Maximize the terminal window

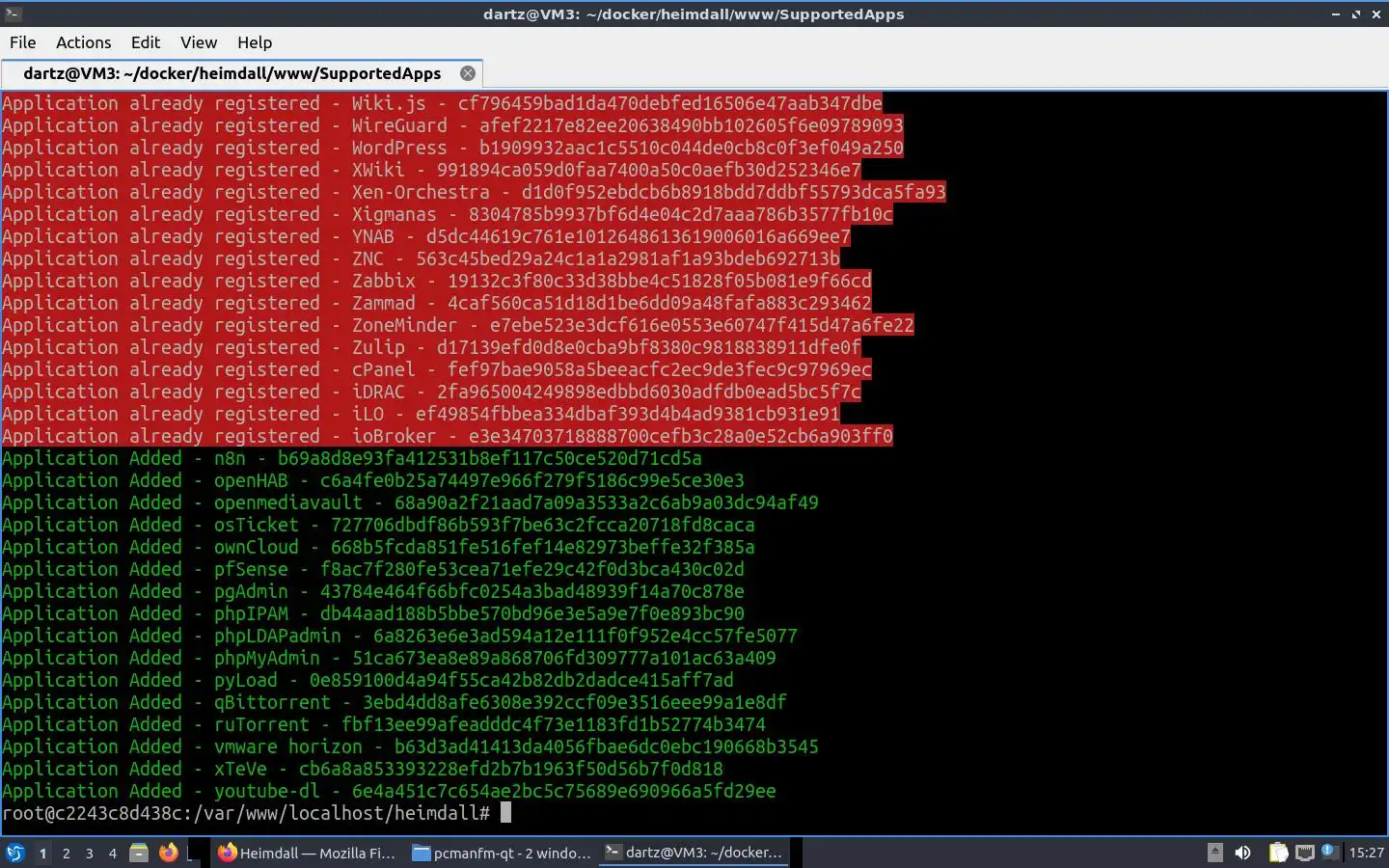[1356, 14]
